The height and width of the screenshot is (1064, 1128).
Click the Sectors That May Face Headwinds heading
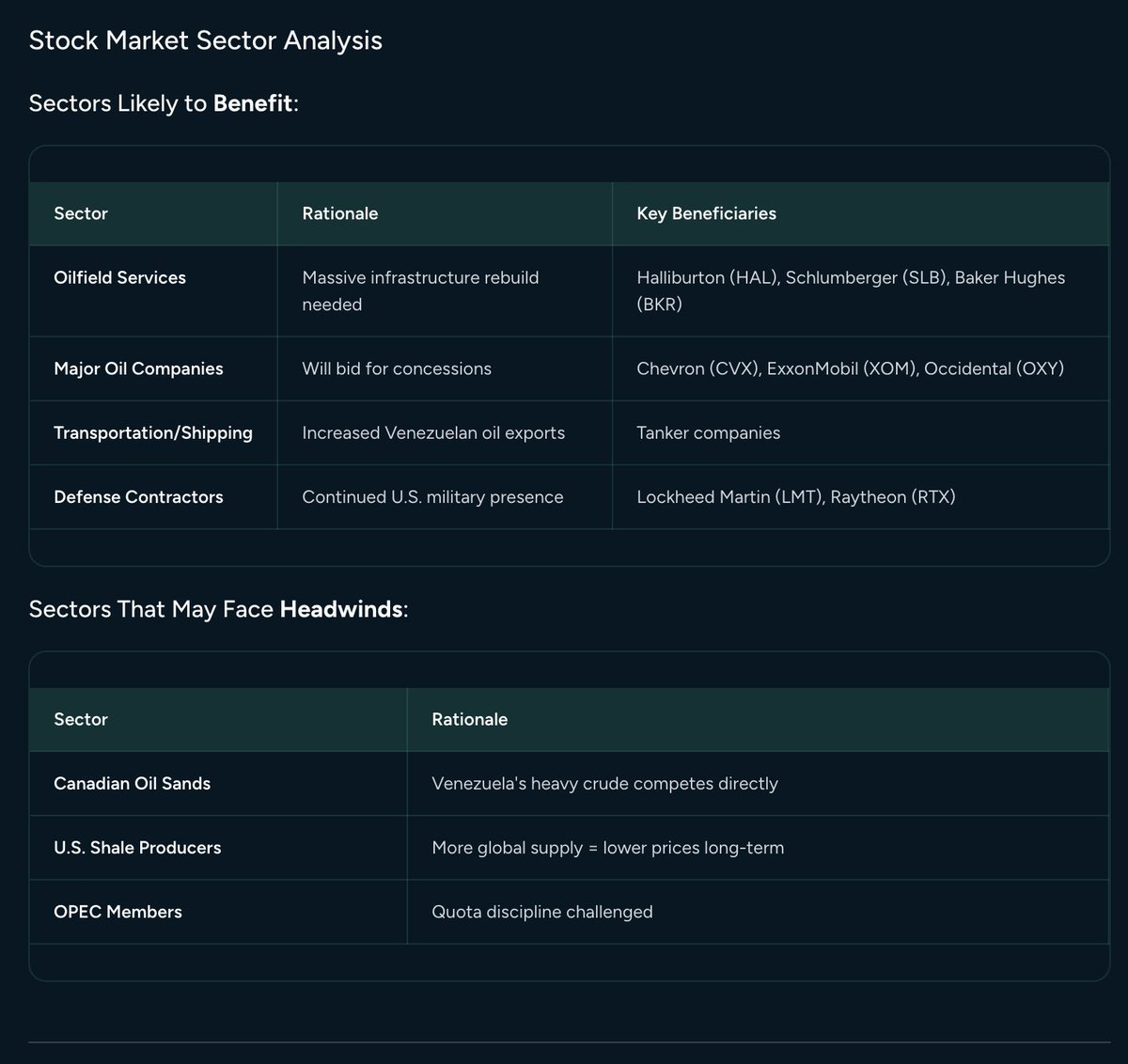(218, 609)
